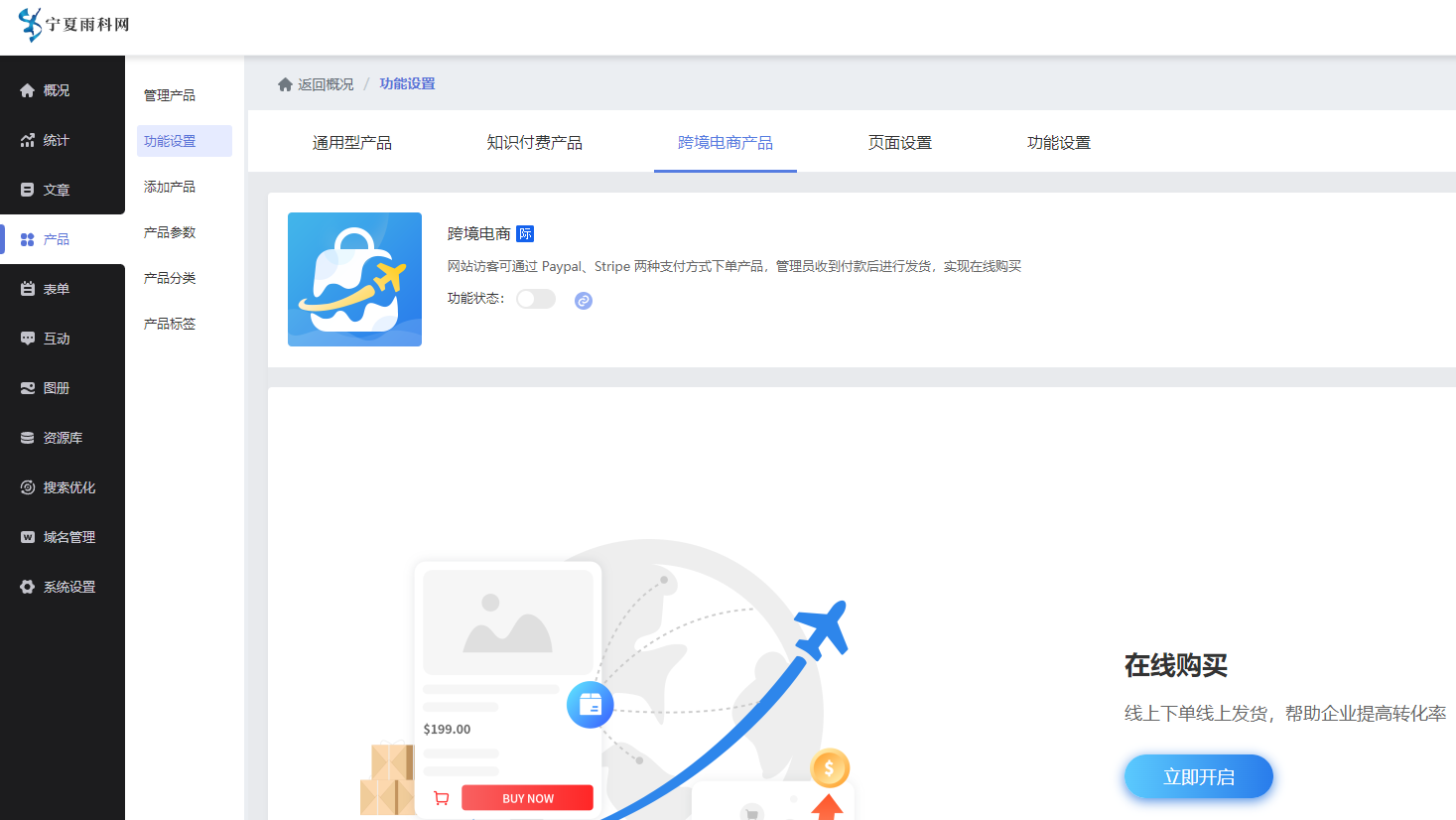This screenshot has height=820, width=1456.
Task: Click the home icon in the breadcrumb
Action: coord(285,84)
